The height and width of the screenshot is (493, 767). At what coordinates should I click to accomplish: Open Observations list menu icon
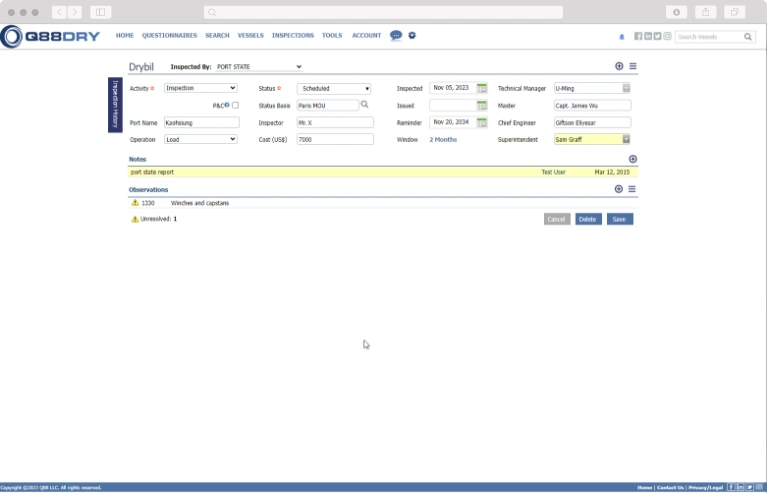tap(632, 189)
